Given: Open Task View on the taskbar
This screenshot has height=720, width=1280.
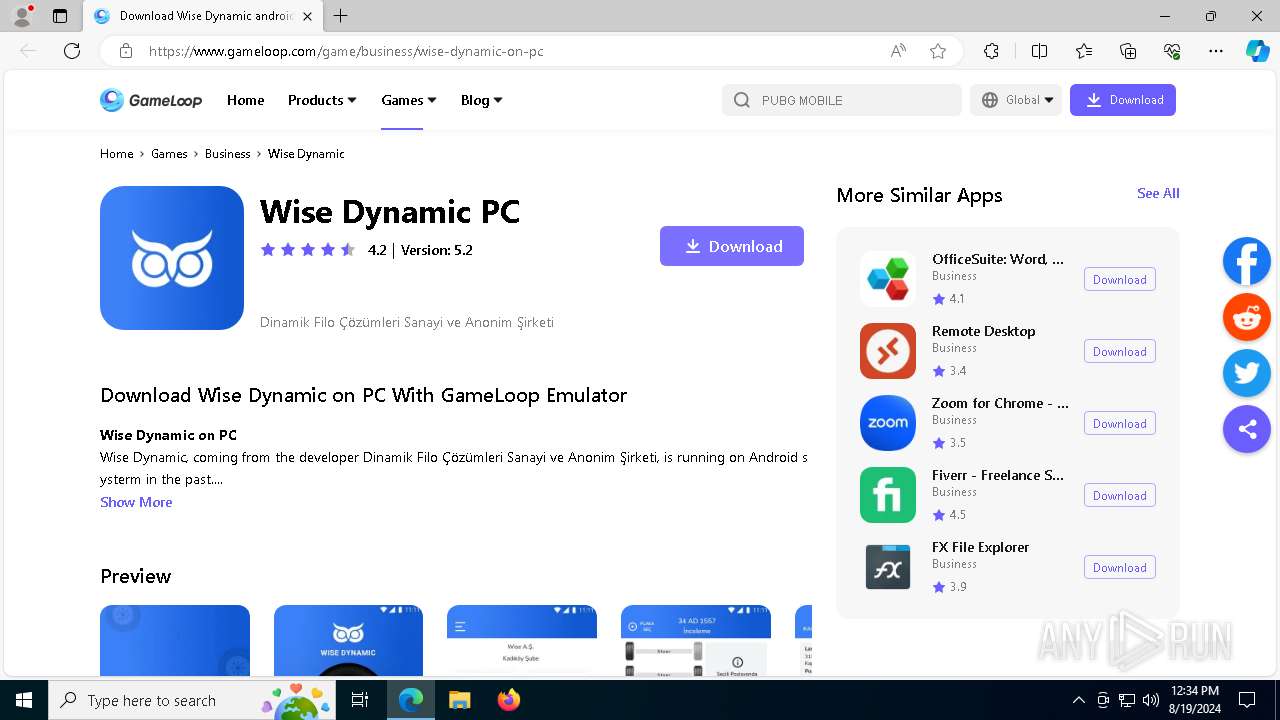Looking at the screenshot, I should click(x=360, y=700).
